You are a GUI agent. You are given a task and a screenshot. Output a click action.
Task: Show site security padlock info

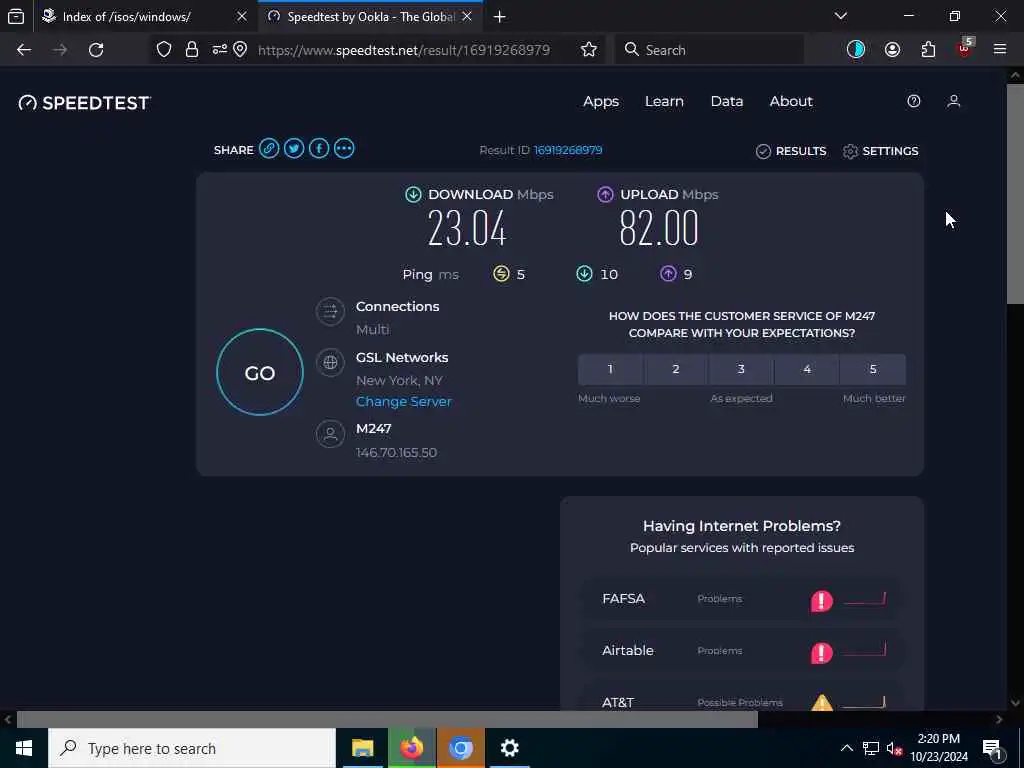[191, 50]
